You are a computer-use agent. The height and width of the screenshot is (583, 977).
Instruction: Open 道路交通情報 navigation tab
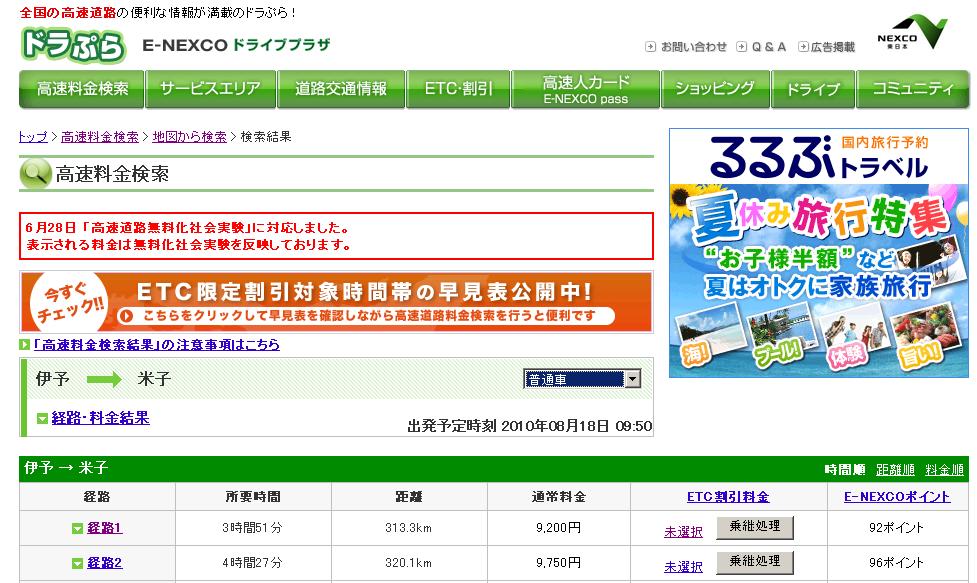pos(341,89)
